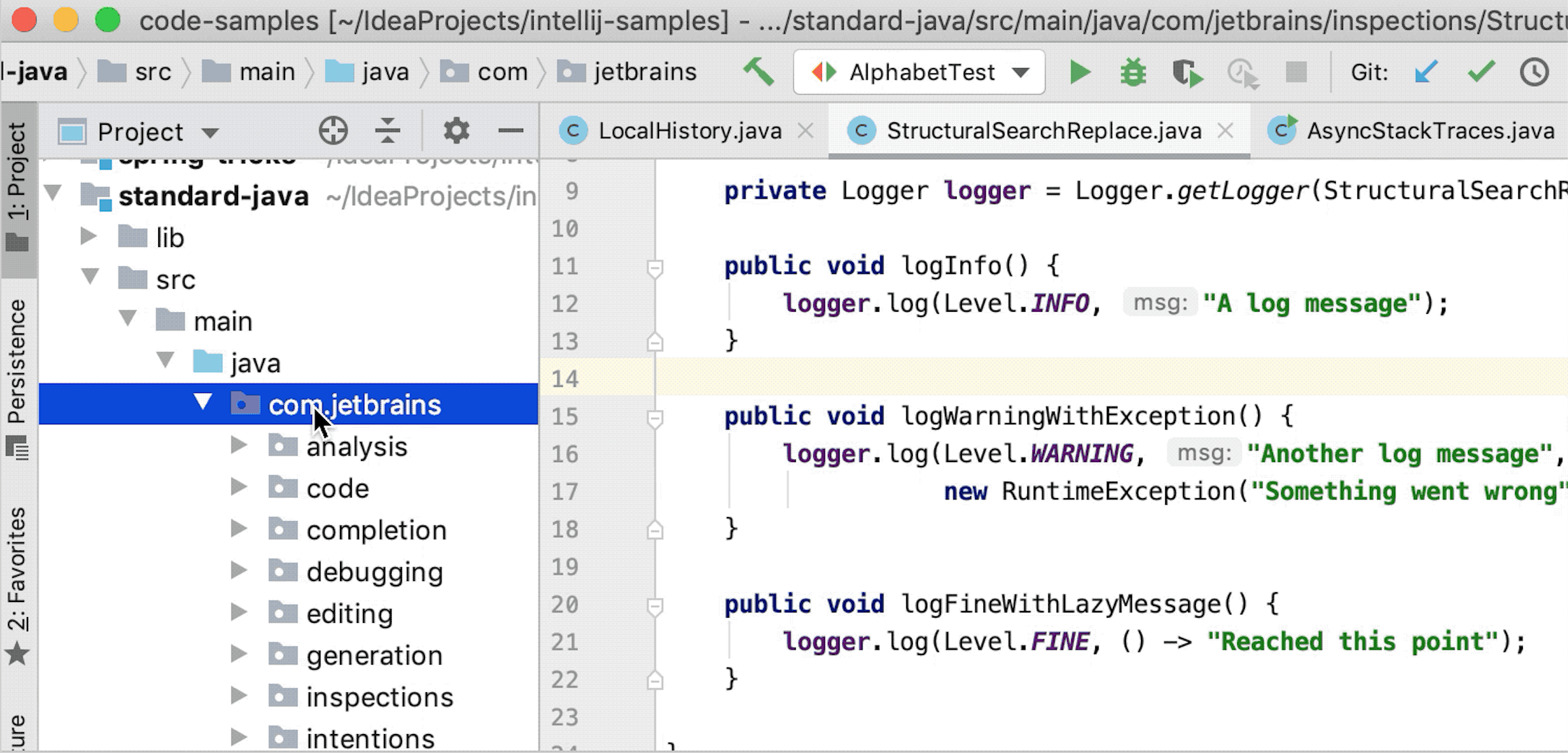Viewport: 1568px width, 753px height.
Task: Run the AlphabetTest configuration
Action: (1080, 72)
